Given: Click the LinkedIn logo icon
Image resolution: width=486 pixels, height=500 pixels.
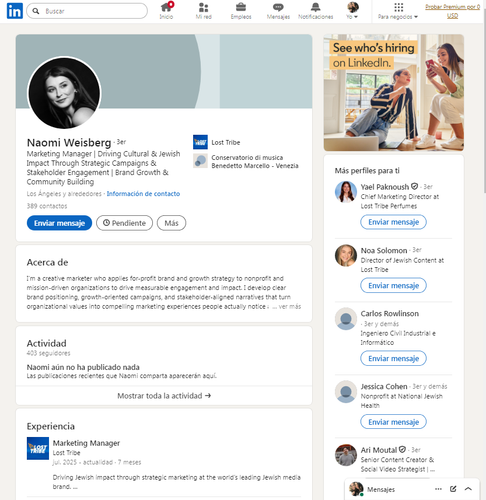Looking at the screenshot, I should coord(15,11).
